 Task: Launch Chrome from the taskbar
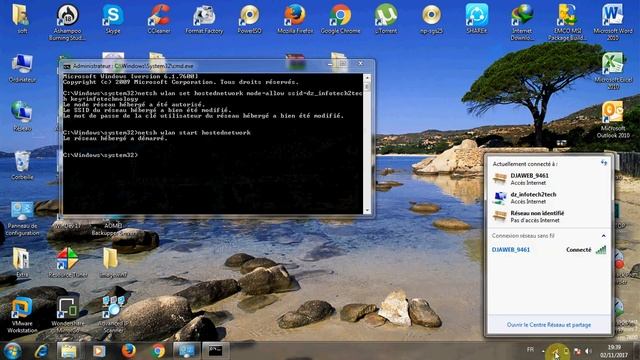click(158, 351)
